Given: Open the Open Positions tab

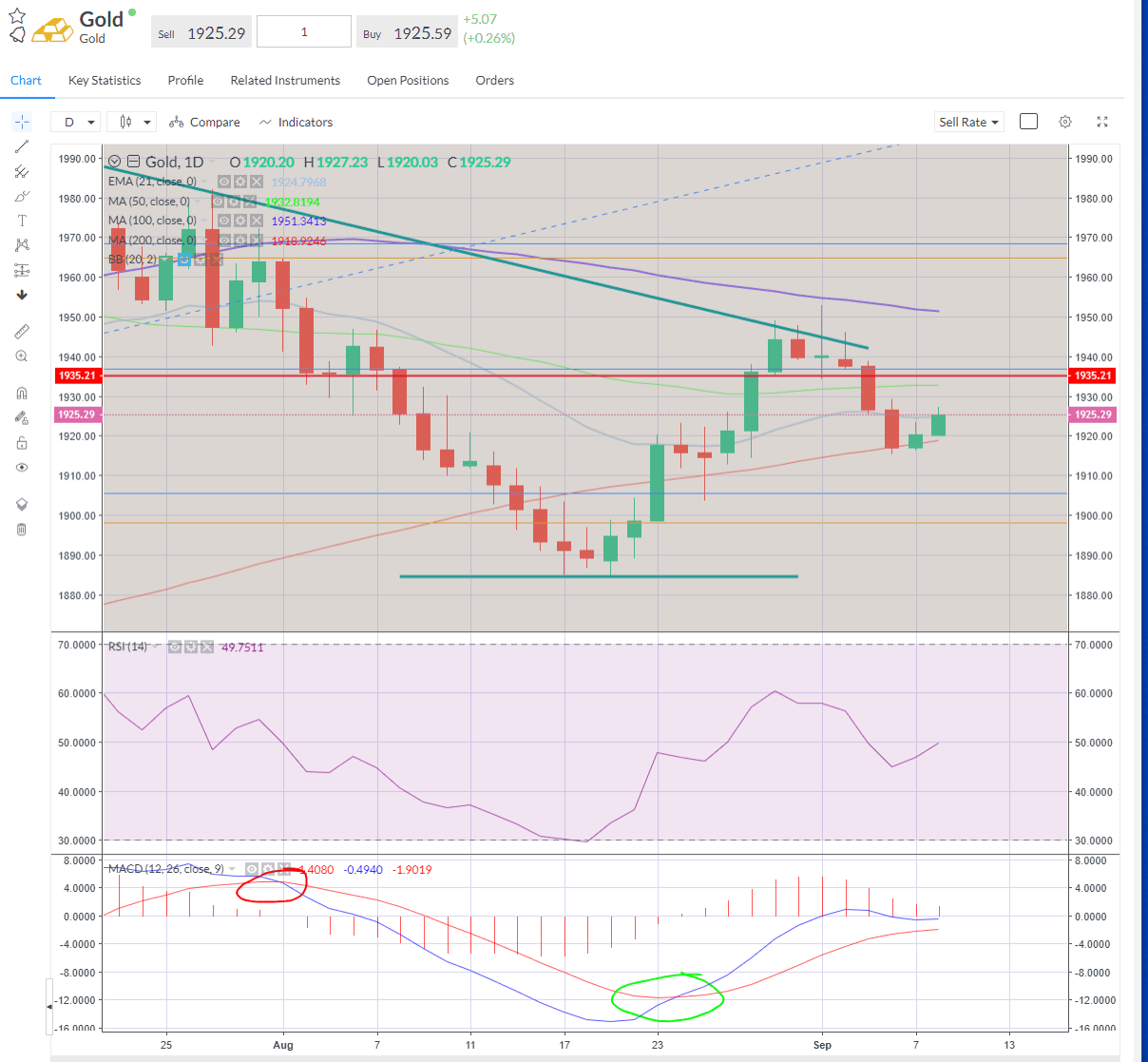Looking at the screenshot, I should (408, 81).
